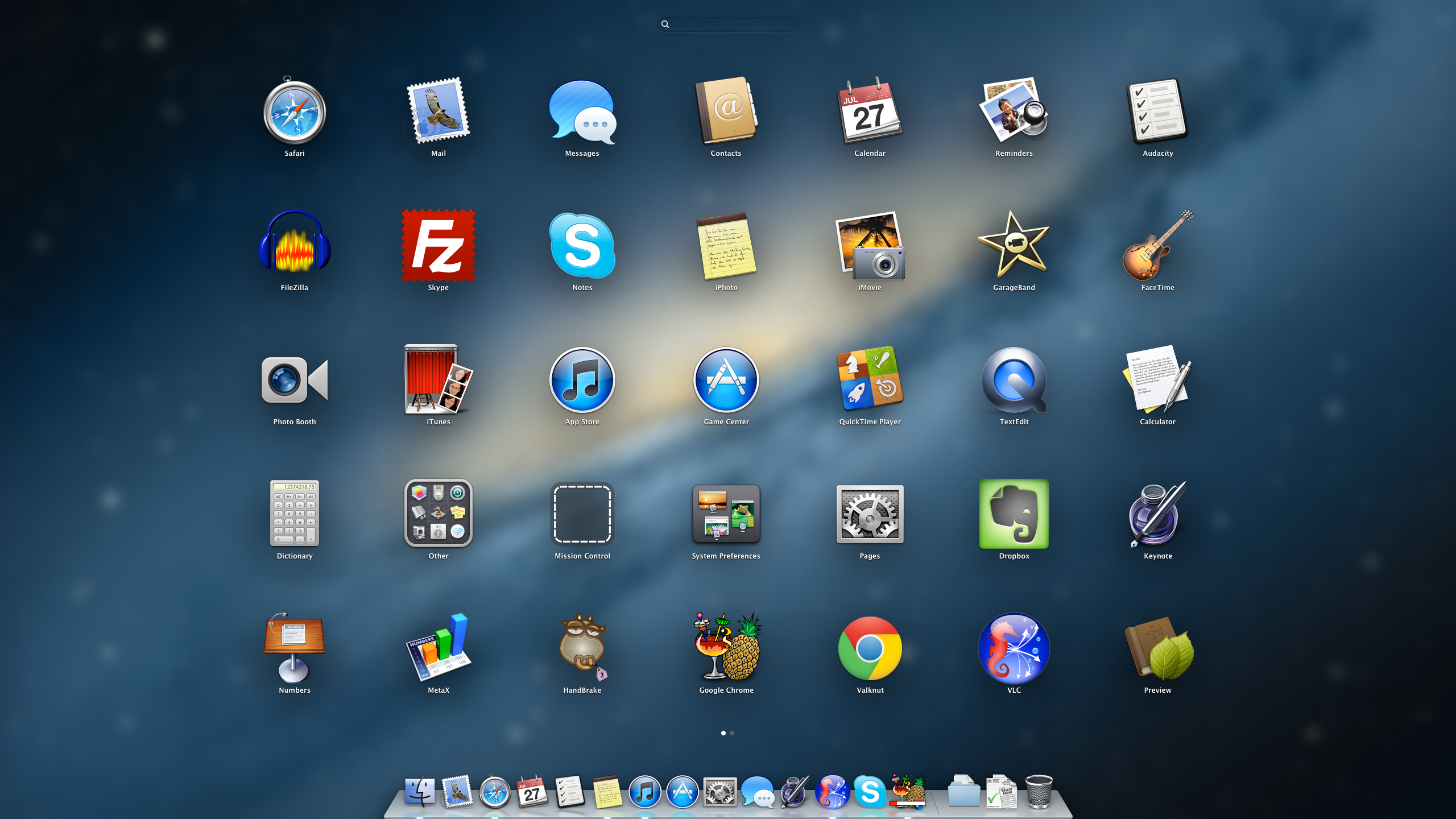The width and height of the screenshot is (1456, 819).
Task: Click the photo stack icon labeled Reminders
Action: [x=1014, y=110]
